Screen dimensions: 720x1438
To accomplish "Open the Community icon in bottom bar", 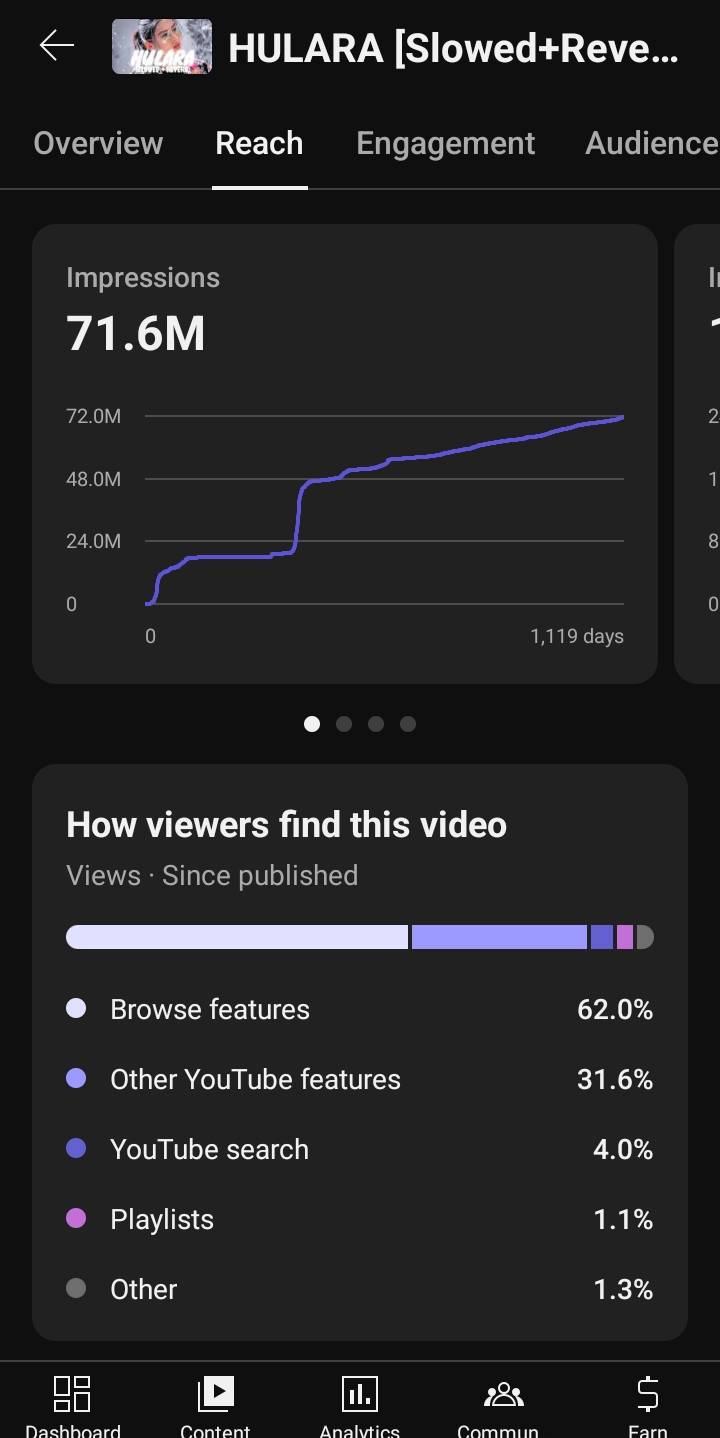I will [503, 1394].
